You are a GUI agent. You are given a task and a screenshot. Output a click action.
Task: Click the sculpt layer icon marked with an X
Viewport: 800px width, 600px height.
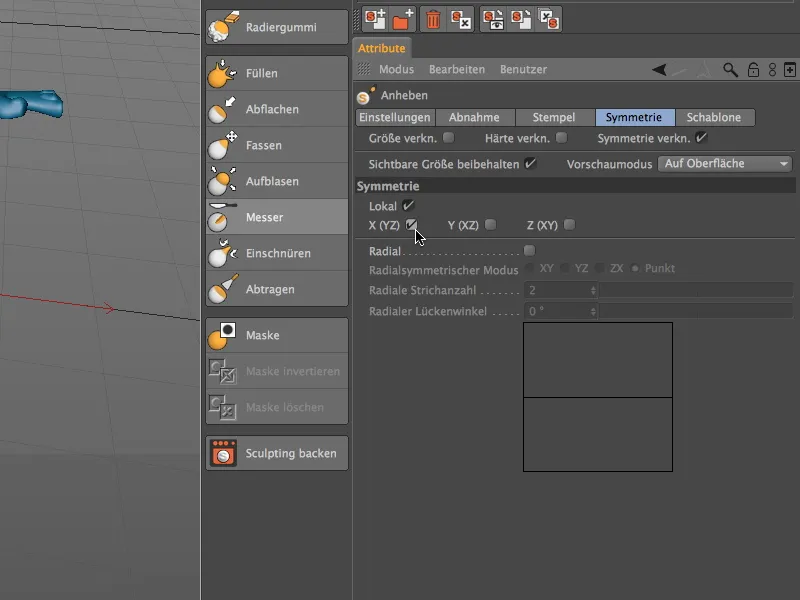click(x=461, y=19)
